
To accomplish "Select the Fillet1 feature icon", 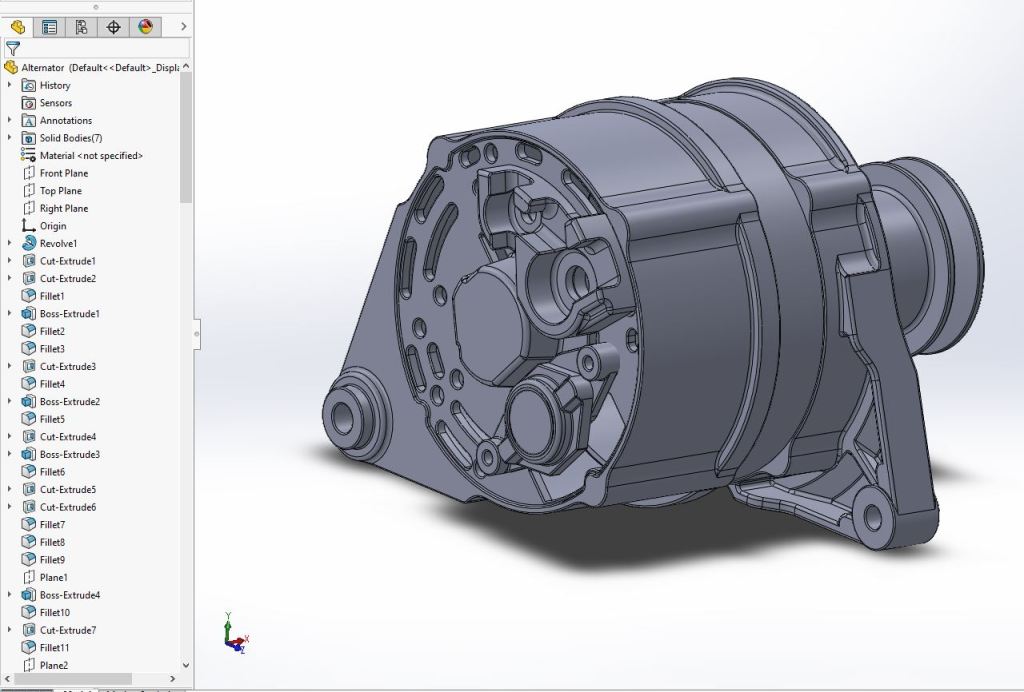I will coord(29,296).
